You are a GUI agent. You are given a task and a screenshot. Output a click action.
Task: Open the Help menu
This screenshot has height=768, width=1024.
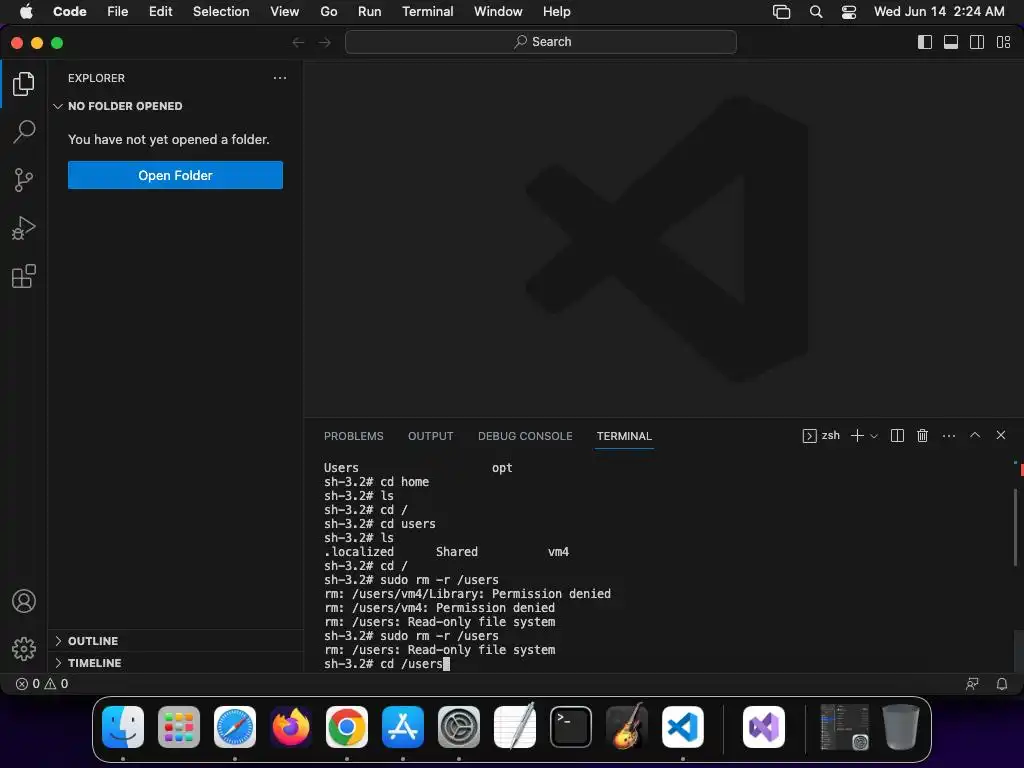click(556, 12)
